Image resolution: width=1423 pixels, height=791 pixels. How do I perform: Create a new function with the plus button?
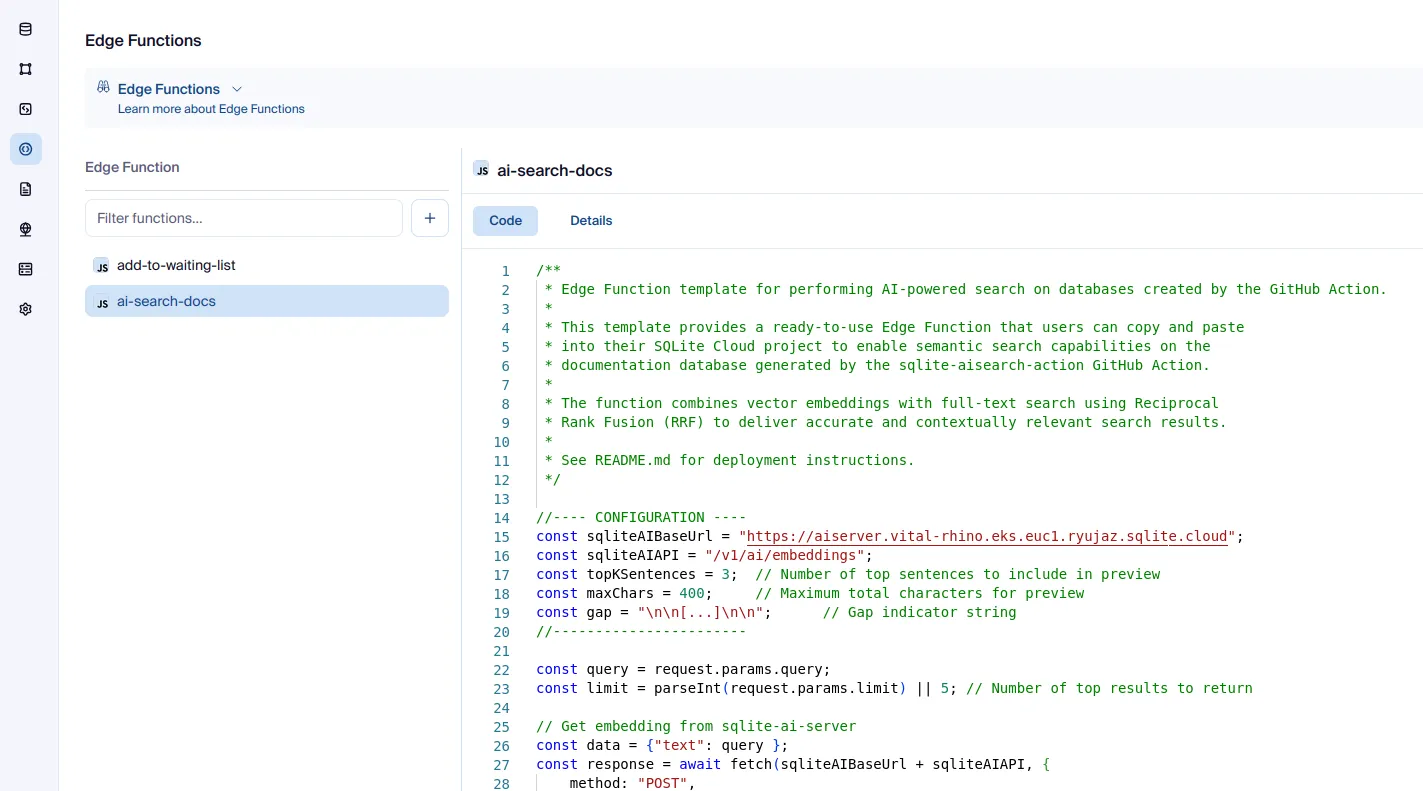coord(430,217)
